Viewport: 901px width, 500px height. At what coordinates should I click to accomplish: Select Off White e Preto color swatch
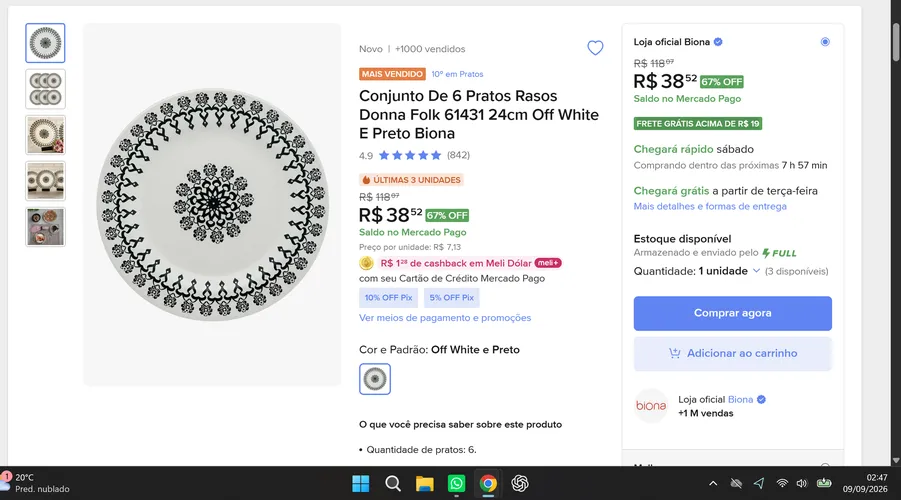click(x=375, y=379)
